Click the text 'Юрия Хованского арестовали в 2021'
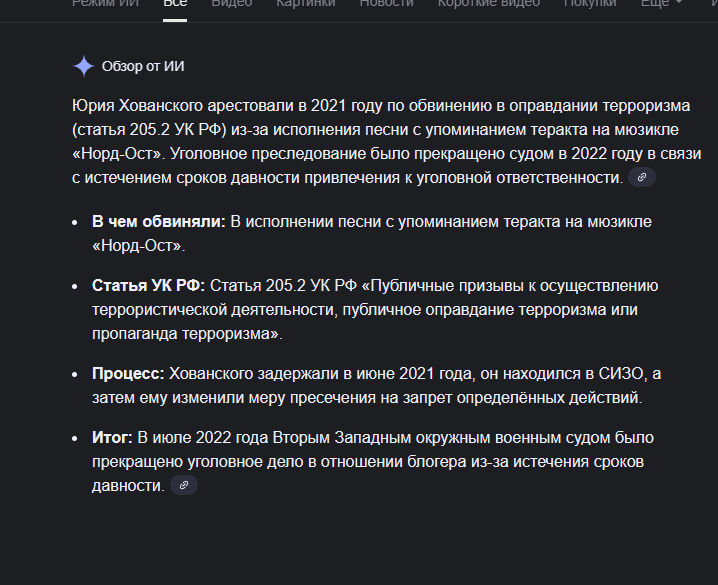 pos(209,106)
